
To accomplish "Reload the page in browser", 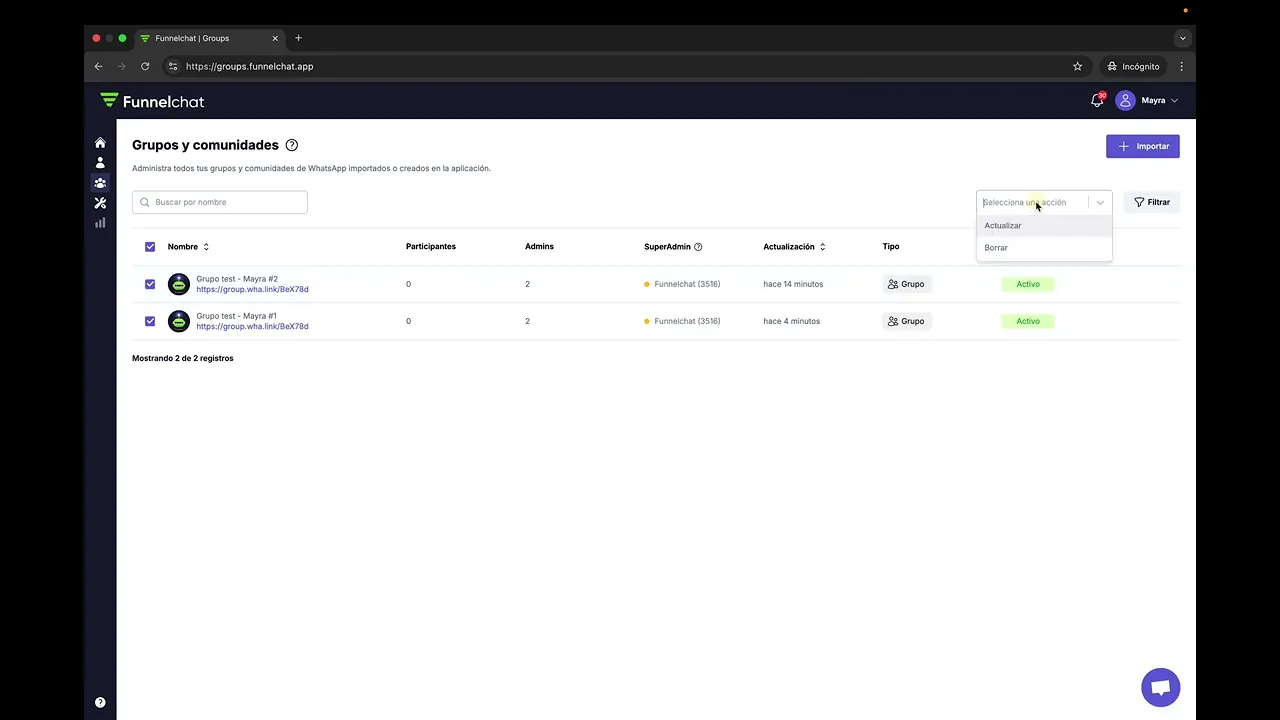I will [145, 66].
